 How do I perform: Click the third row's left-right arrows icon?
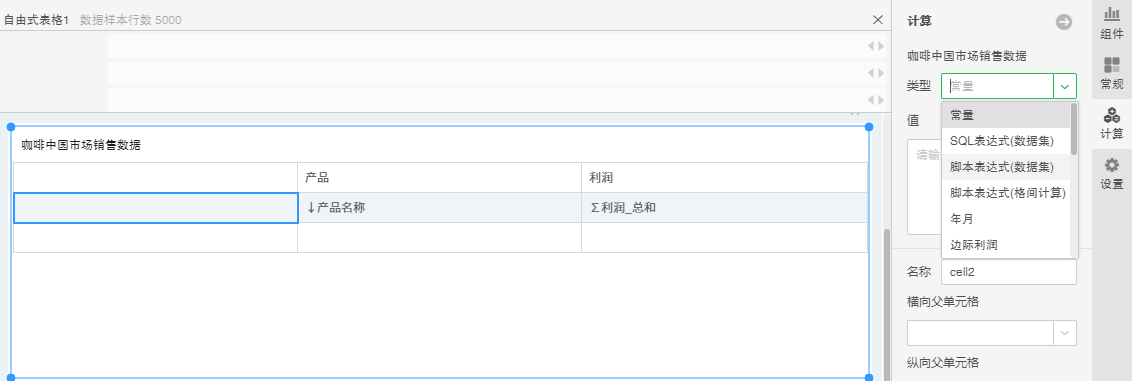(875, 99)
